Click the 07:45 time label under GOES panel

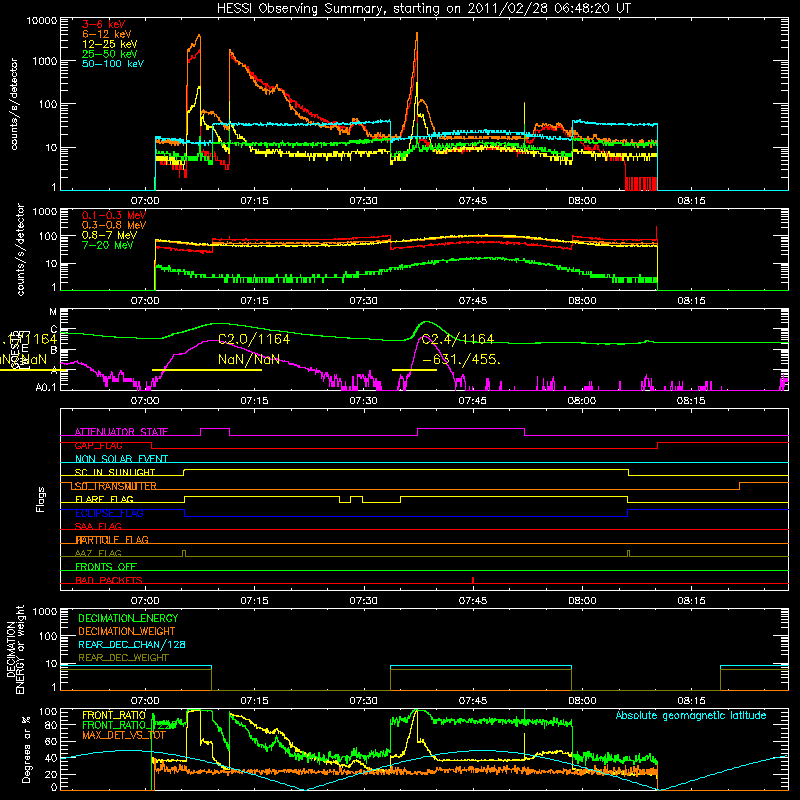click(x=472, y=401)
